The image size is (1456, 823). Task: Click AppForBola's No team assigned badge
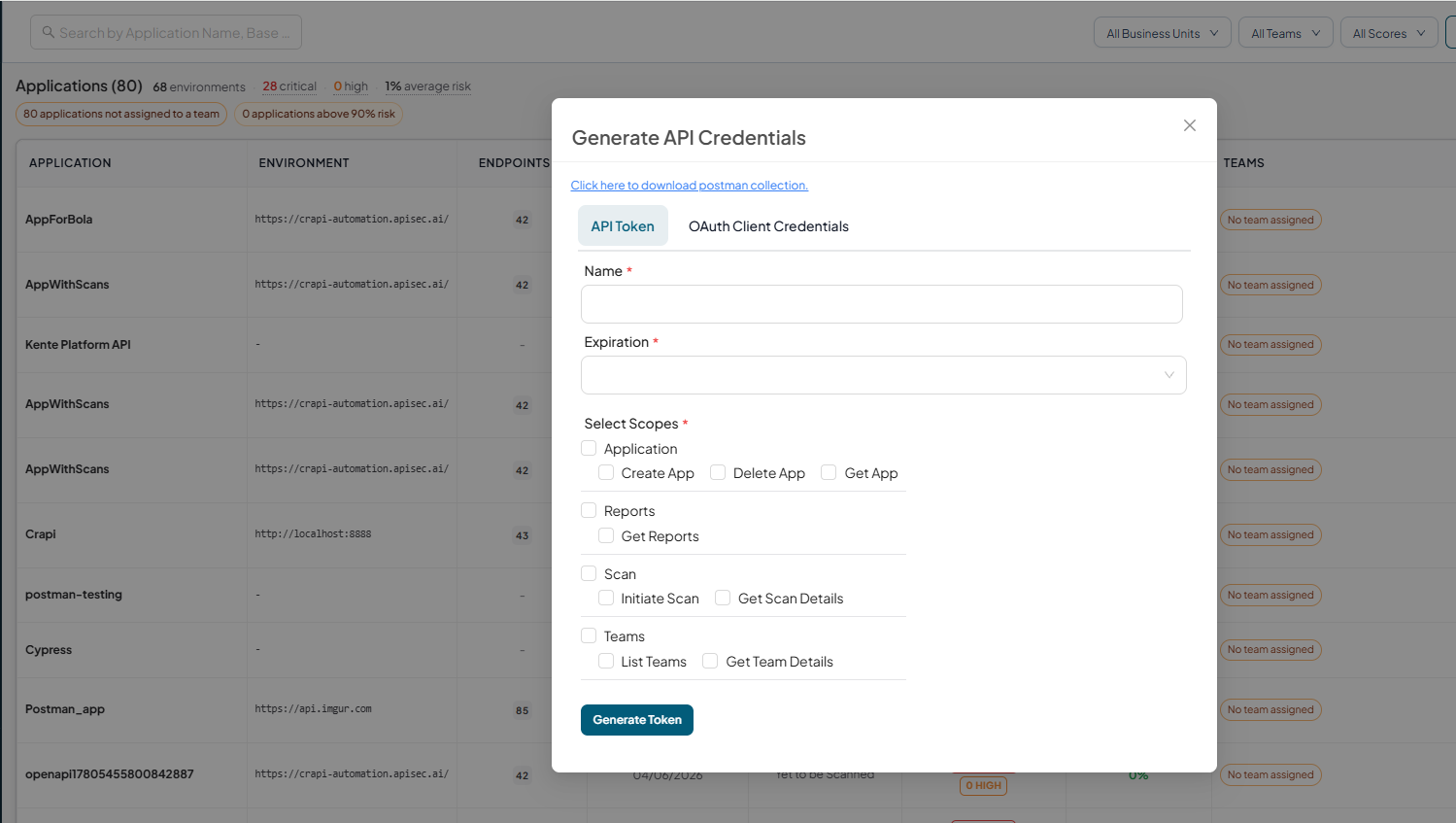tap(1270, 220)
